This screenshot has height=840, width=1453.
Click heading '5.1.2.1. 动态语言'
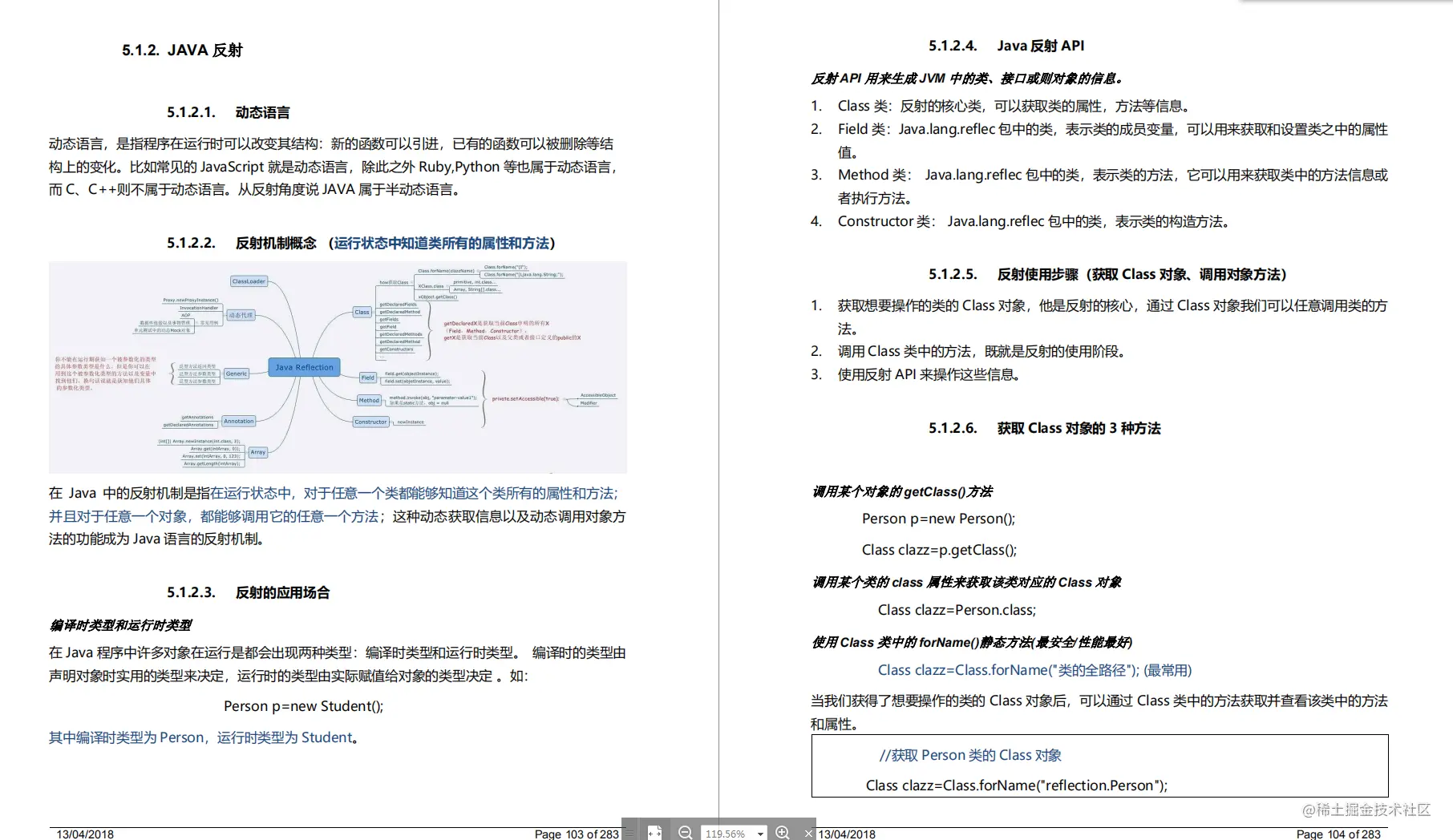click(229, 112)
